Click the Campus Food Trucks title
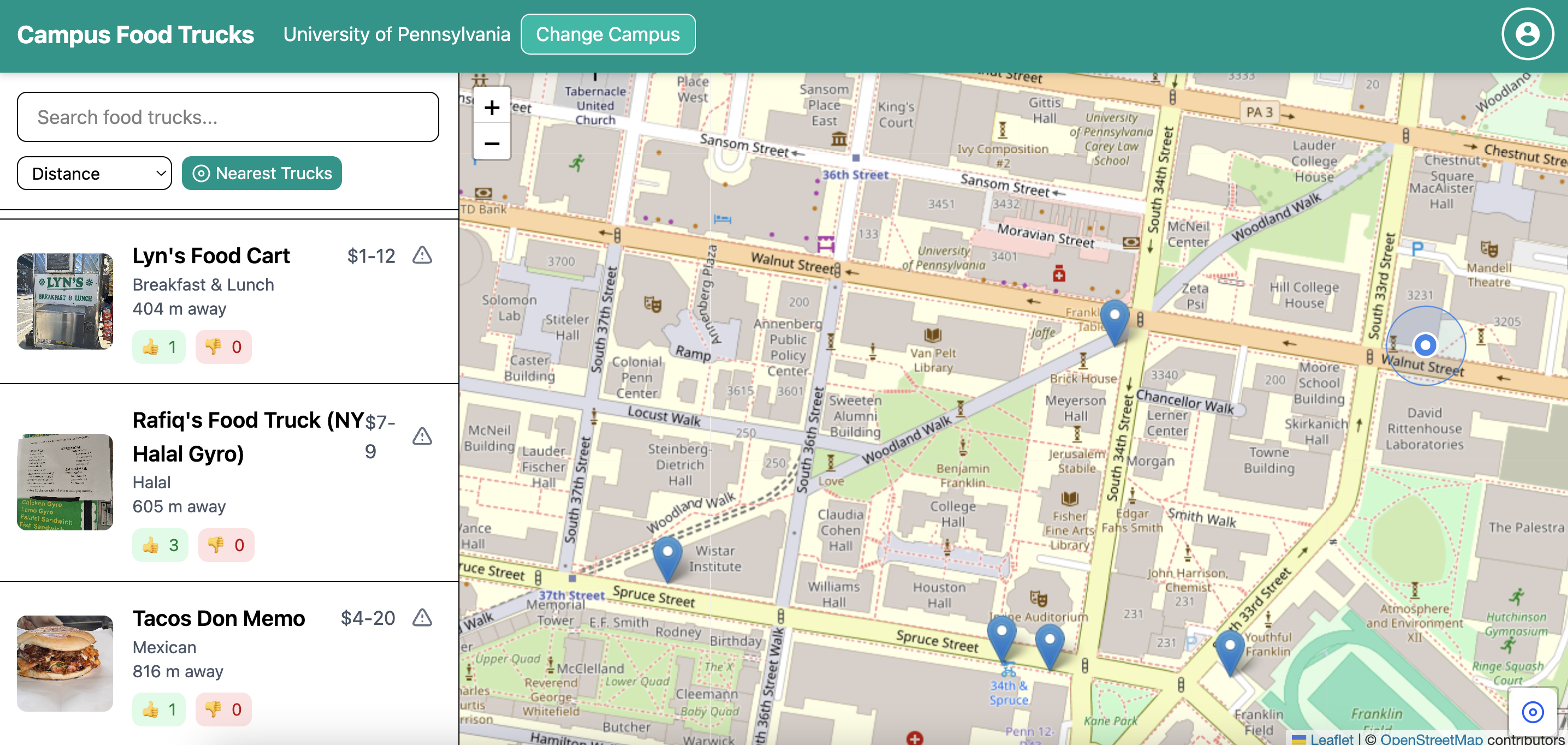The height and width of the screenshot is (745, 1568). [x=135, y=35]
